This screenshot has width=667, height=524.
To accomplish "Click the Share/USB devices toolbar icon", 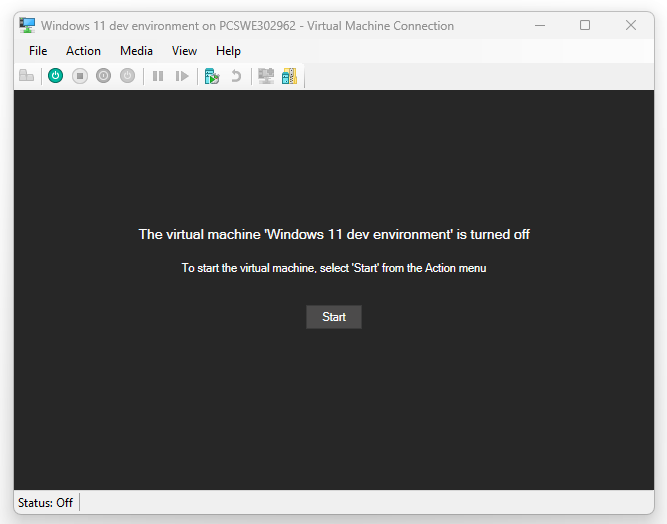I will pos(289,76).
